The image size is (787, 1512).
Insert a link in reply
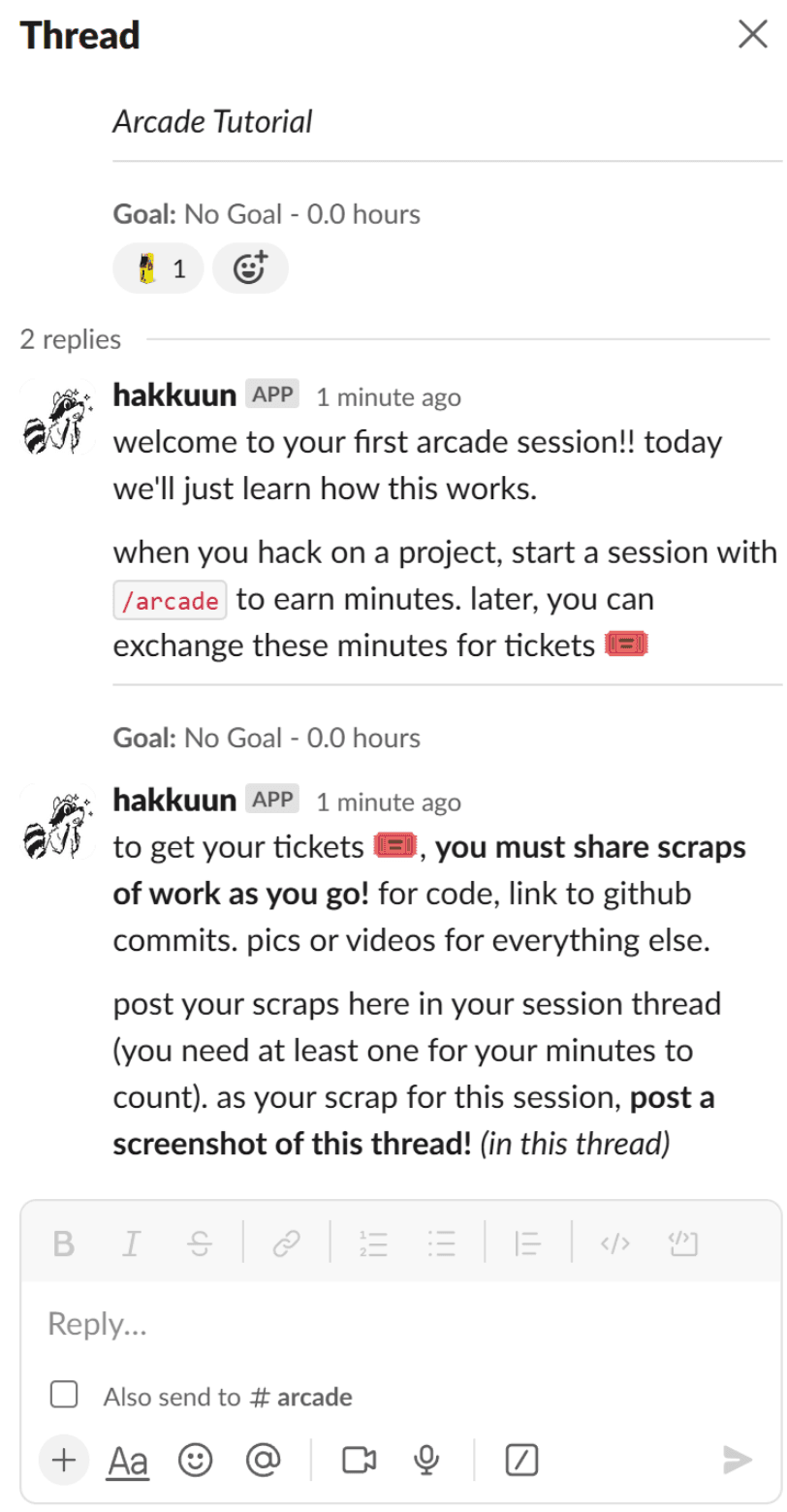[x=286, y=1243]
